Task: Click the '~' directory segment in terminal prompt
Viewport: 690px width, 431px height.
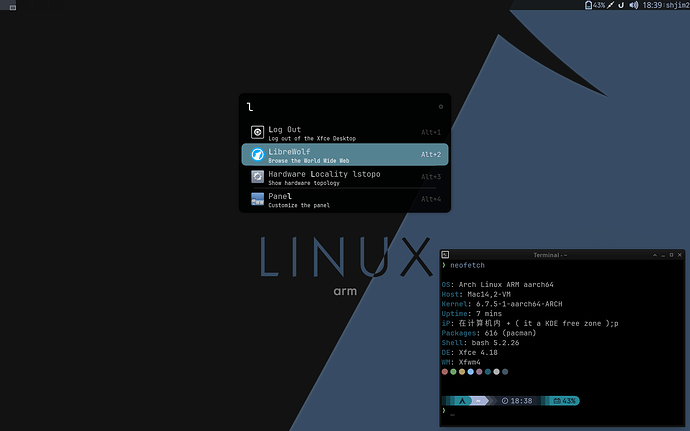Action: (478, 401)
